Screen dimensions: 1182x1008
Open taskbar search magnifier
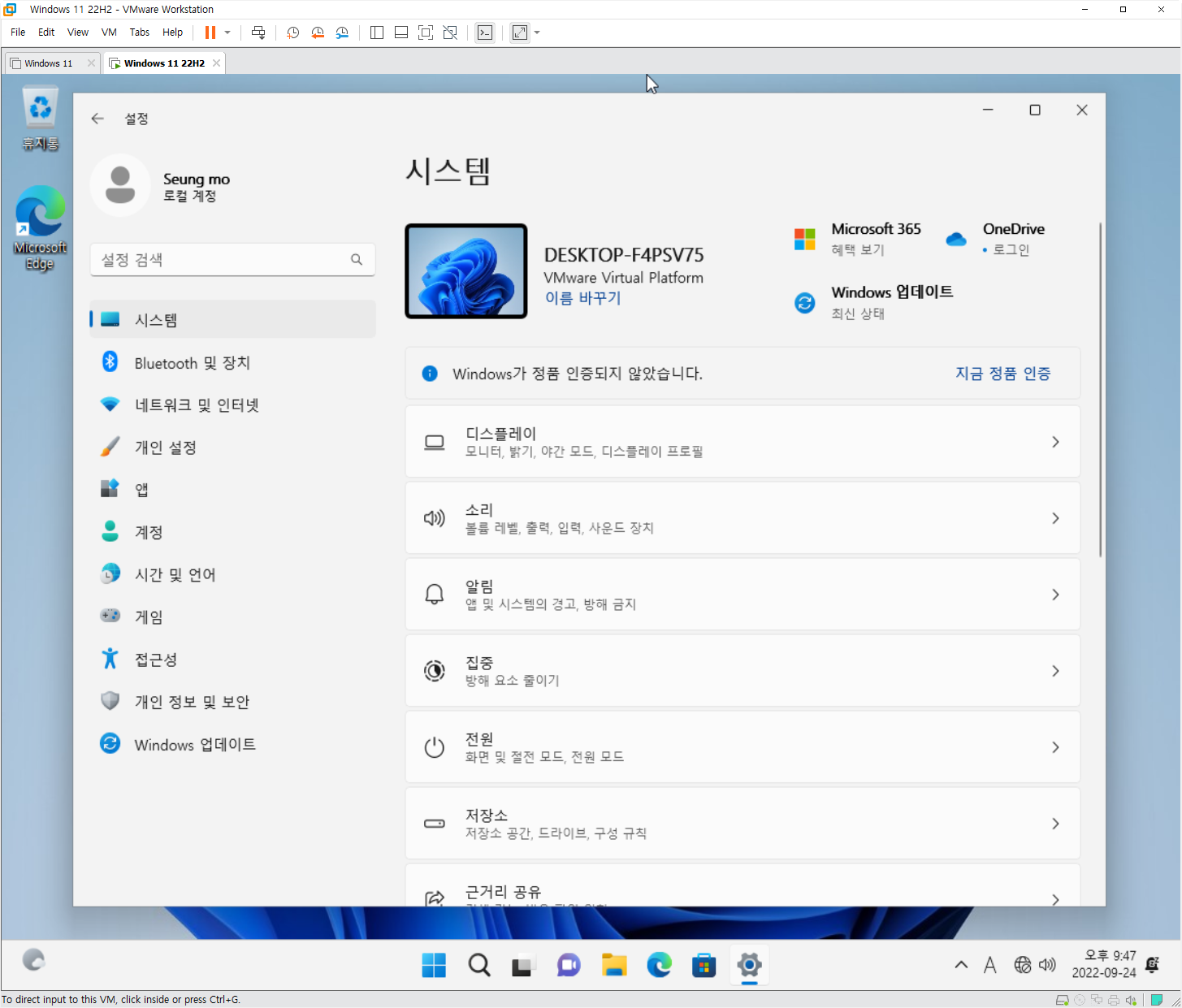pyautogui.click(x=479, y=965)
